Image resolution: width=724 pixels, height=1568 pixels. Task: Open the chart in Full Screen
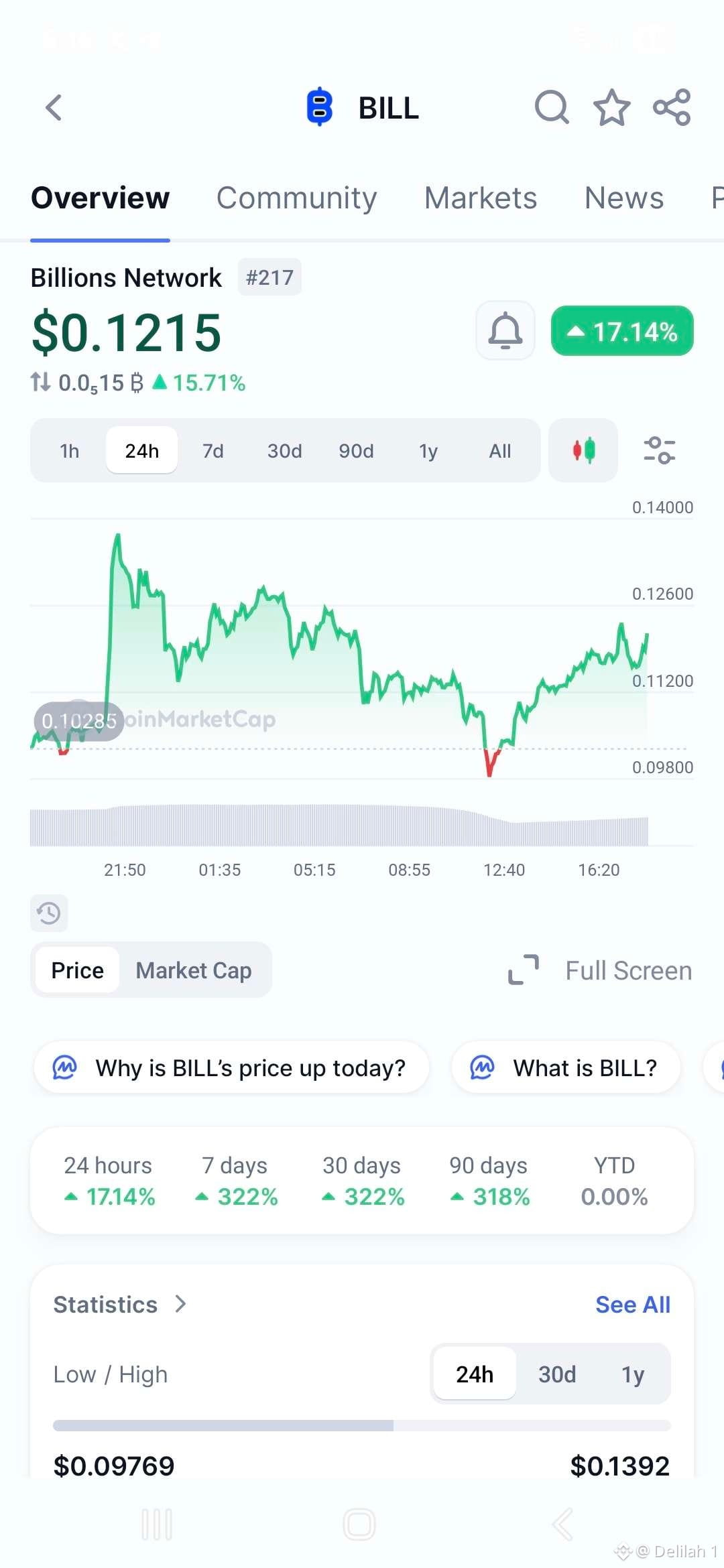(x=600, y=970)
